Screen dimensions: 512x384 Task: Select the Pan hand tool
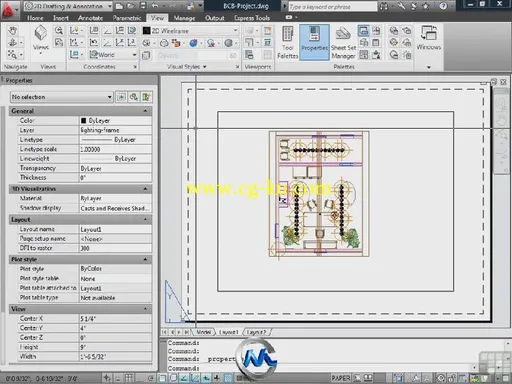13,31
